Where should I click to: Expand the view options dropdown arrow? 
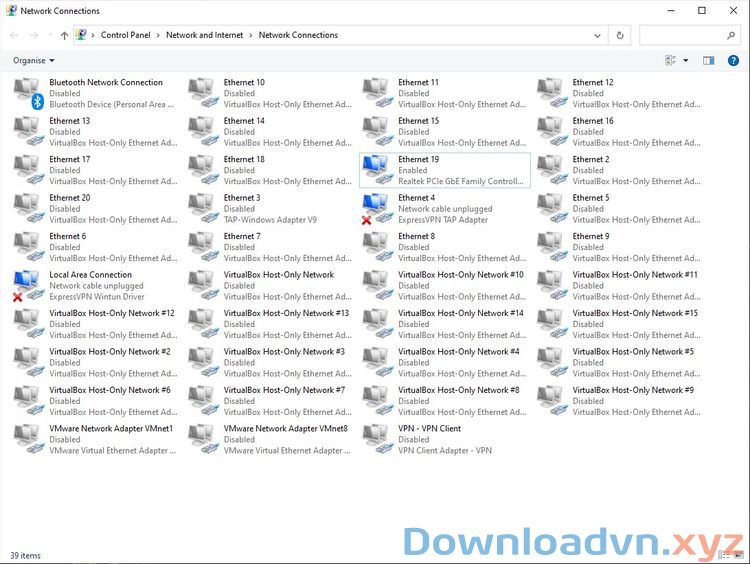[685, 60]
